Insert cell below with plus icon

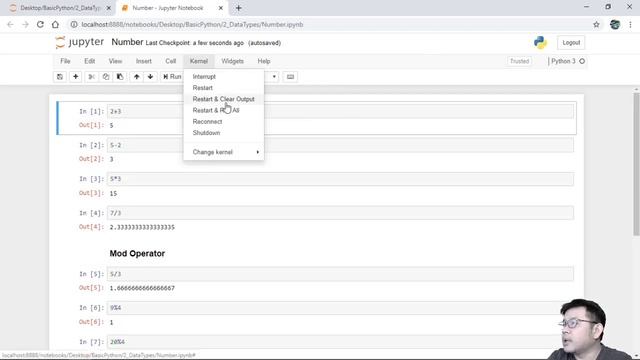point(76,77)
